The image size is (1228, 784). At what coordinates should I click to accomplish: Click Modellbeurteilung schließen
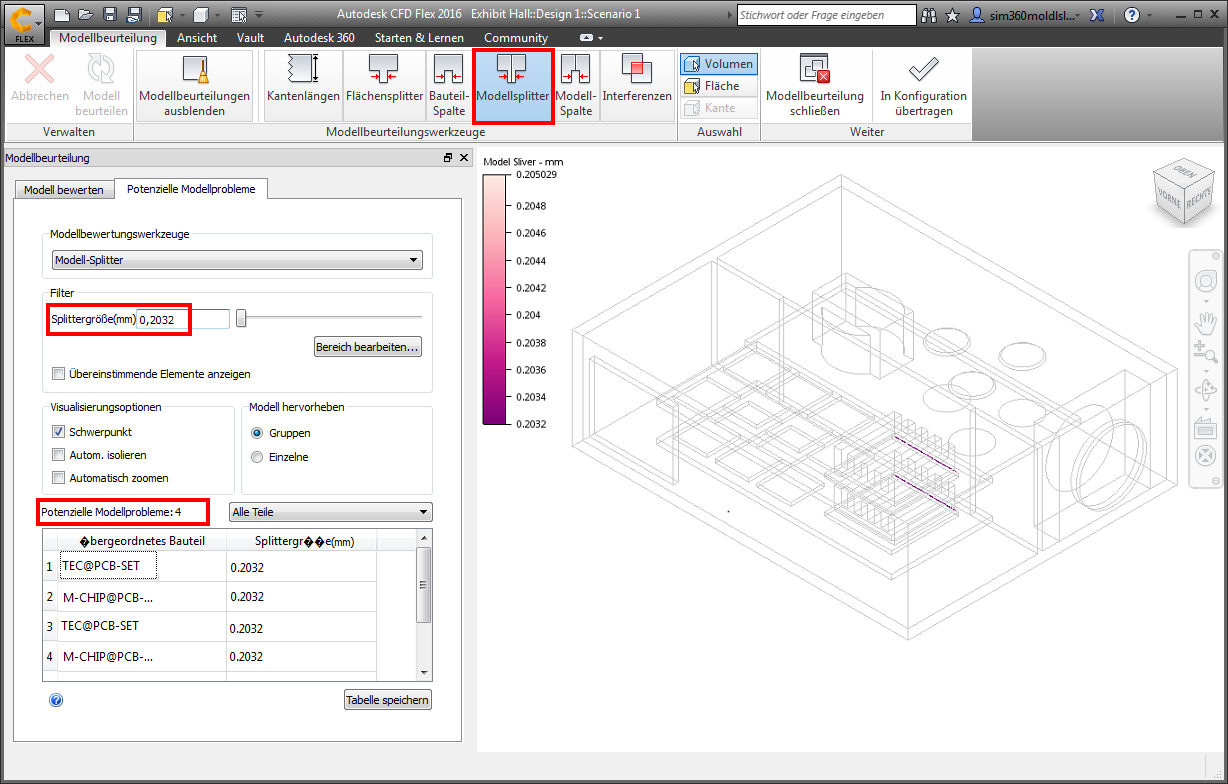814,86
